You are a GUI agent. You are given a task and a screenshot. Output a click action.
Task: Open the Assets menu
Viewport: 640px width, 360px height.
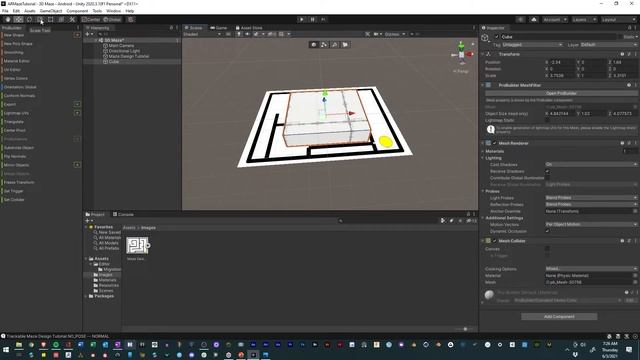pos(30,11)
